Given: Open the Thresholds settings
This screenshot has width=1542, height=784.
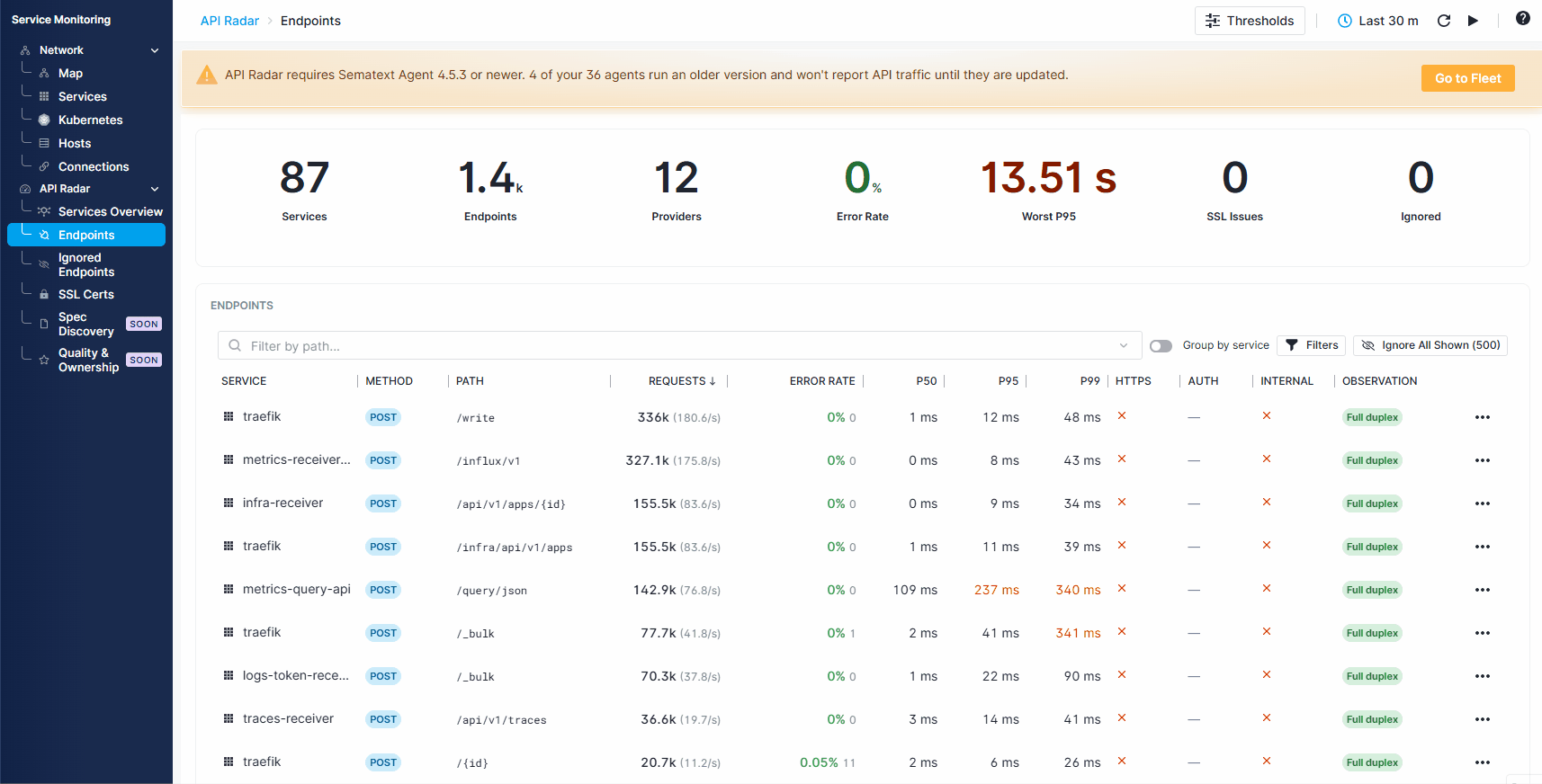Looking at the screenshot, I should tap(1250, 21).
